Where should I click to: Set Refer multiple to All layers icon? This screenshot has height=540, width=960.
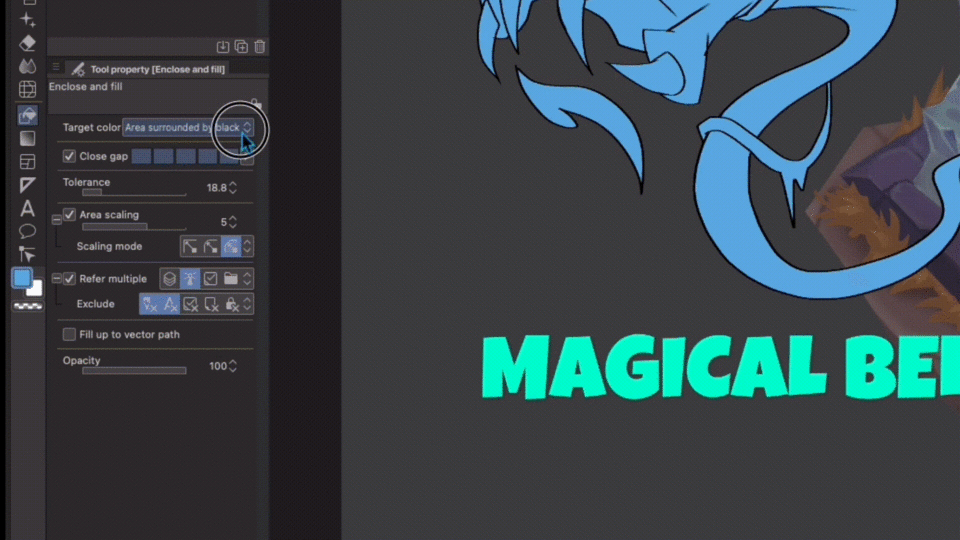point(170,279)
